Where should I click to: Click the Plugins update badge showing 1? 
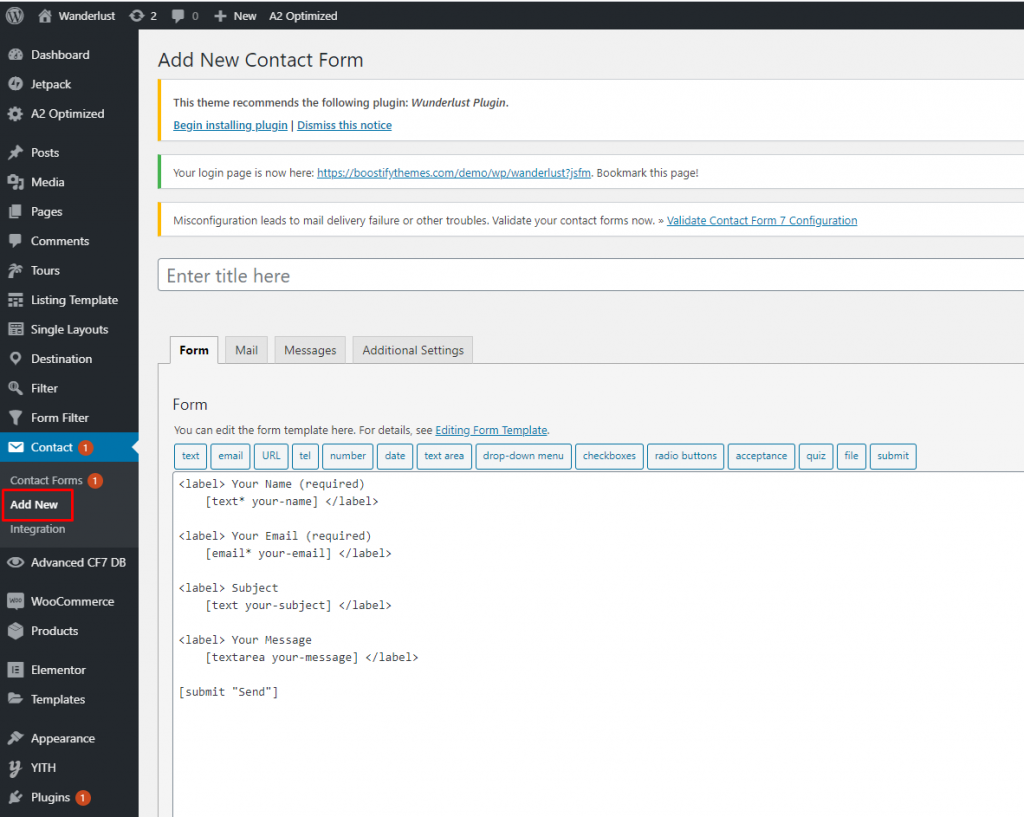[83, 797]
